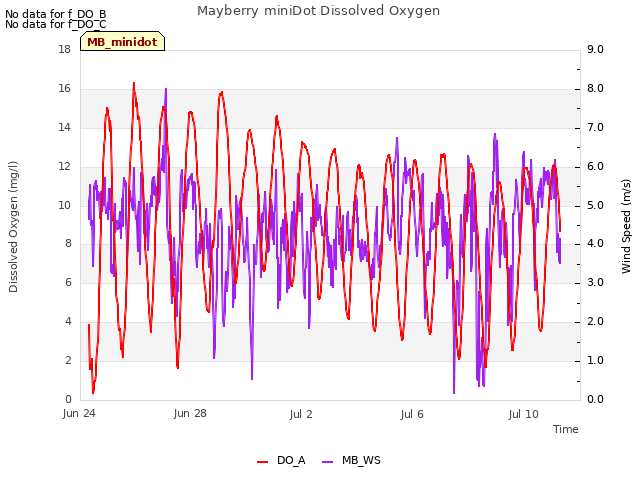The height and width of the screenshot is (480, 640).
Task: Click the Wind Speed (m/s) axis label
Action: click(x=626, y=226)
